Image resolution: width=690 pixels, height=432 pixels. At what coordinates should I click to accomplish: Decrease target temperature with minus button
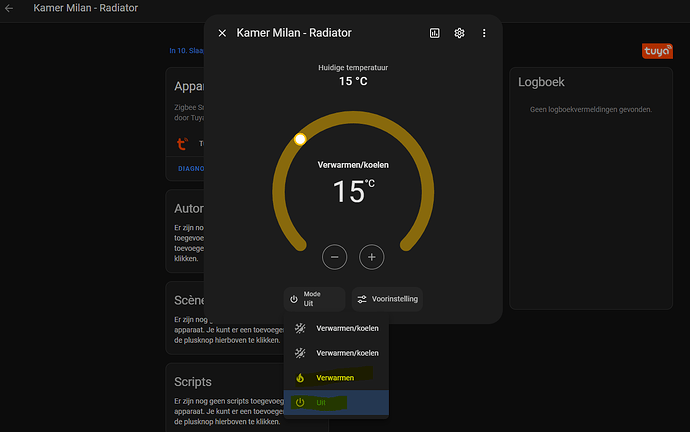pyautogui.click(x=334, y=257)
